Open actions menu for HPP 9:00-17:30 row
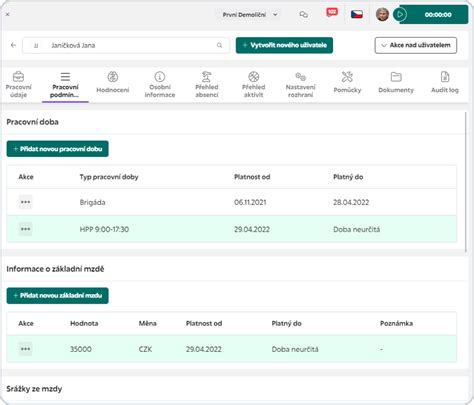 pos(25,229)
